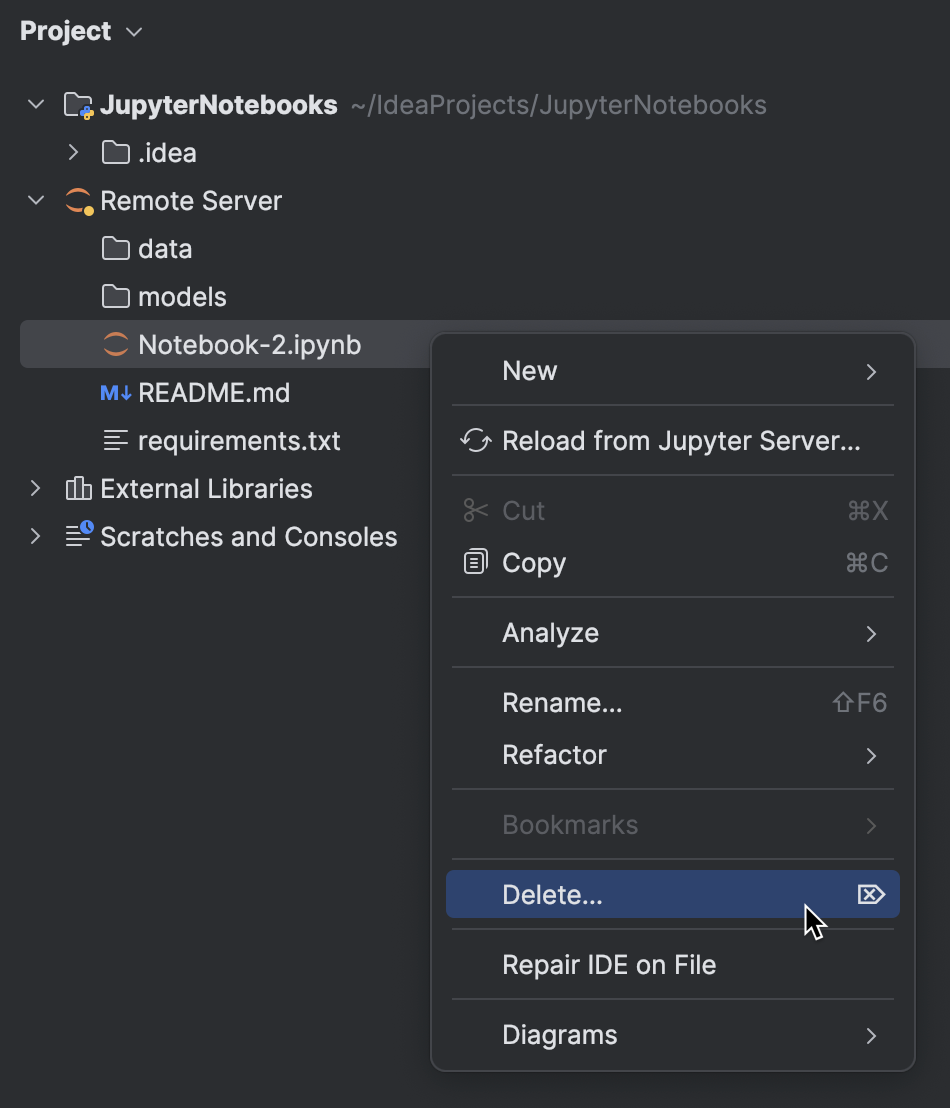The width and height of the screenshot is (950, 1108).
Task: Expand the .idea folder
Action: click(x=72, y=152)
